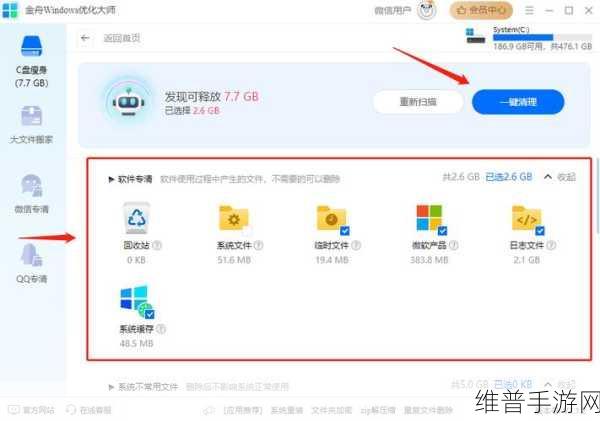Click the help icon next to 系统文件
Screen dimensions: 600x421
259,245
